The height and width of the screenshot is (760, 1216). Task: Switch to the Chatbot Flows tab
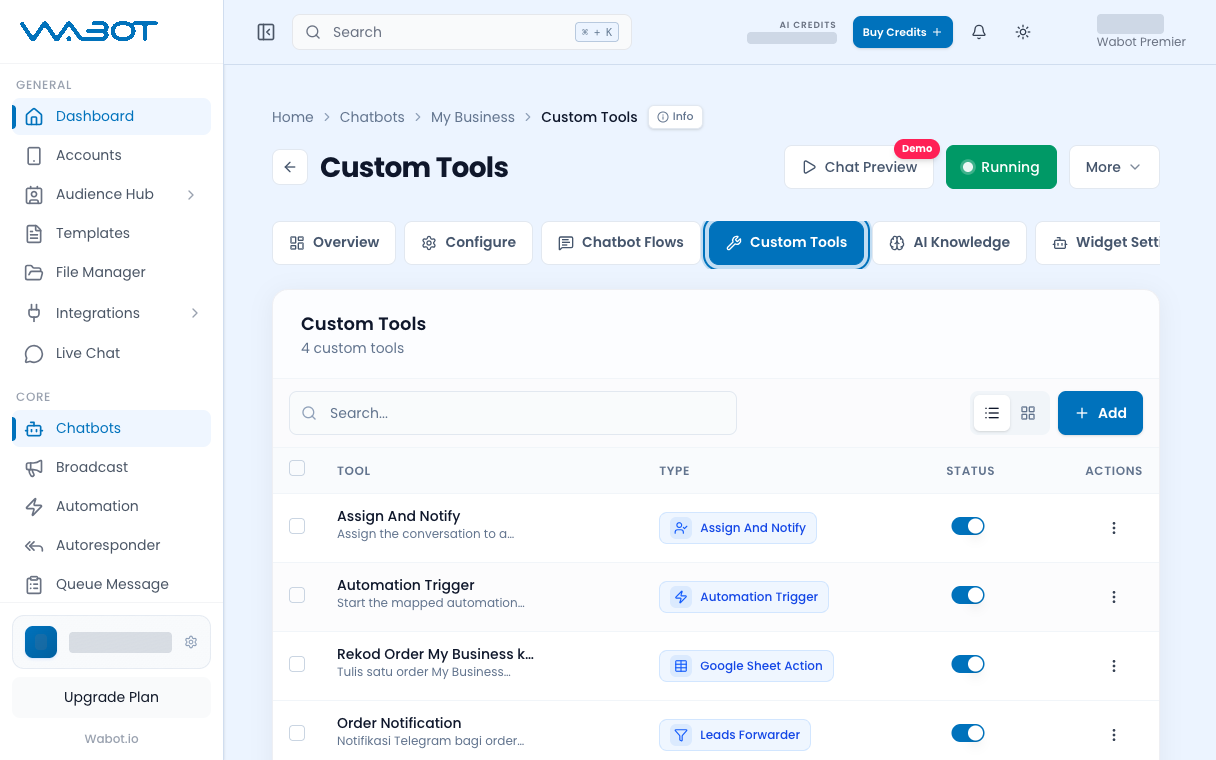click(x=621, y=243)
